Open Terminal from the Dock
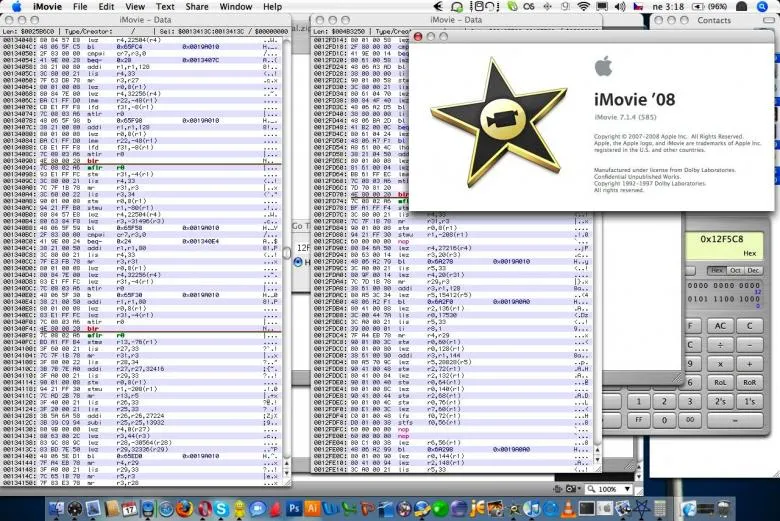 tap(587, 508)
